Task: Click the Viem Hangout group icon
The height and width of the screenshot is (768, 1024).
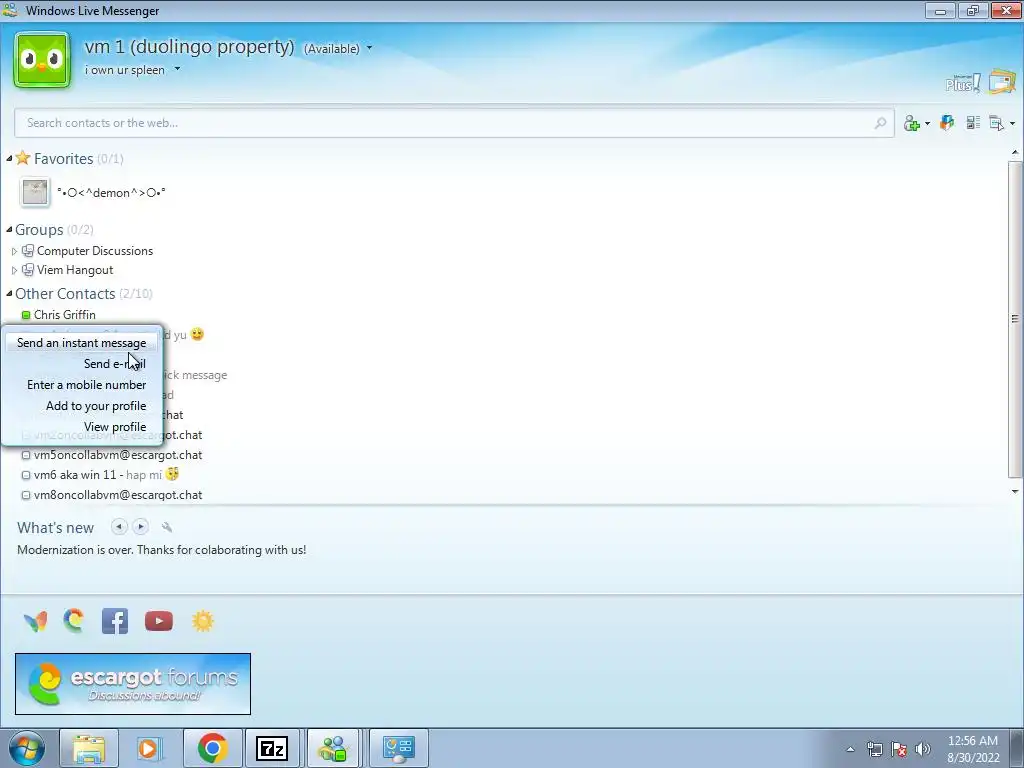Action: click(27, 270)
